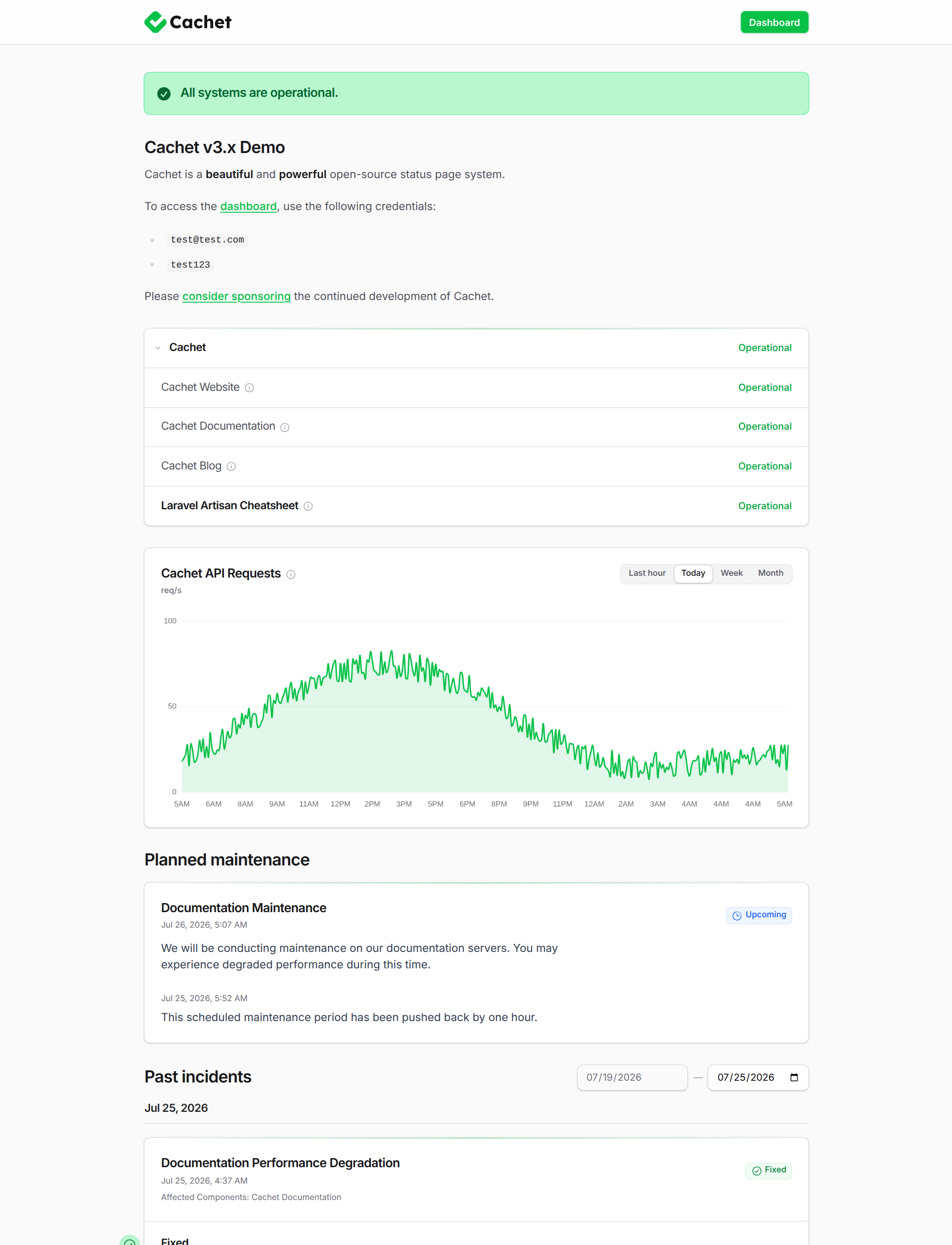Show info icon for Cachet Blog

click(x=231, y=466)
